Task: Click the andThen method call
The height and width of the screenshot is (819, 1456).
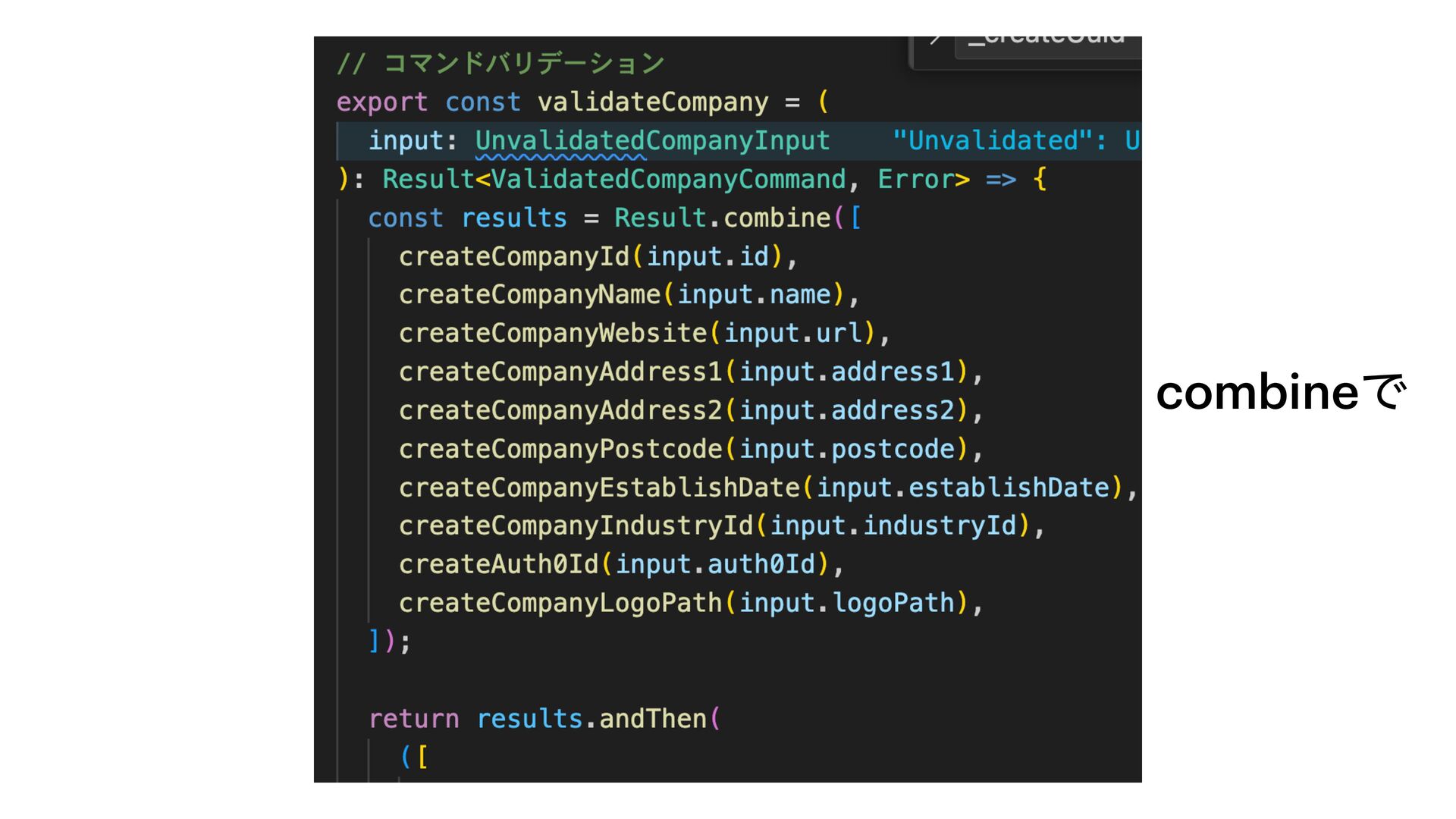Action: (652, 719)
